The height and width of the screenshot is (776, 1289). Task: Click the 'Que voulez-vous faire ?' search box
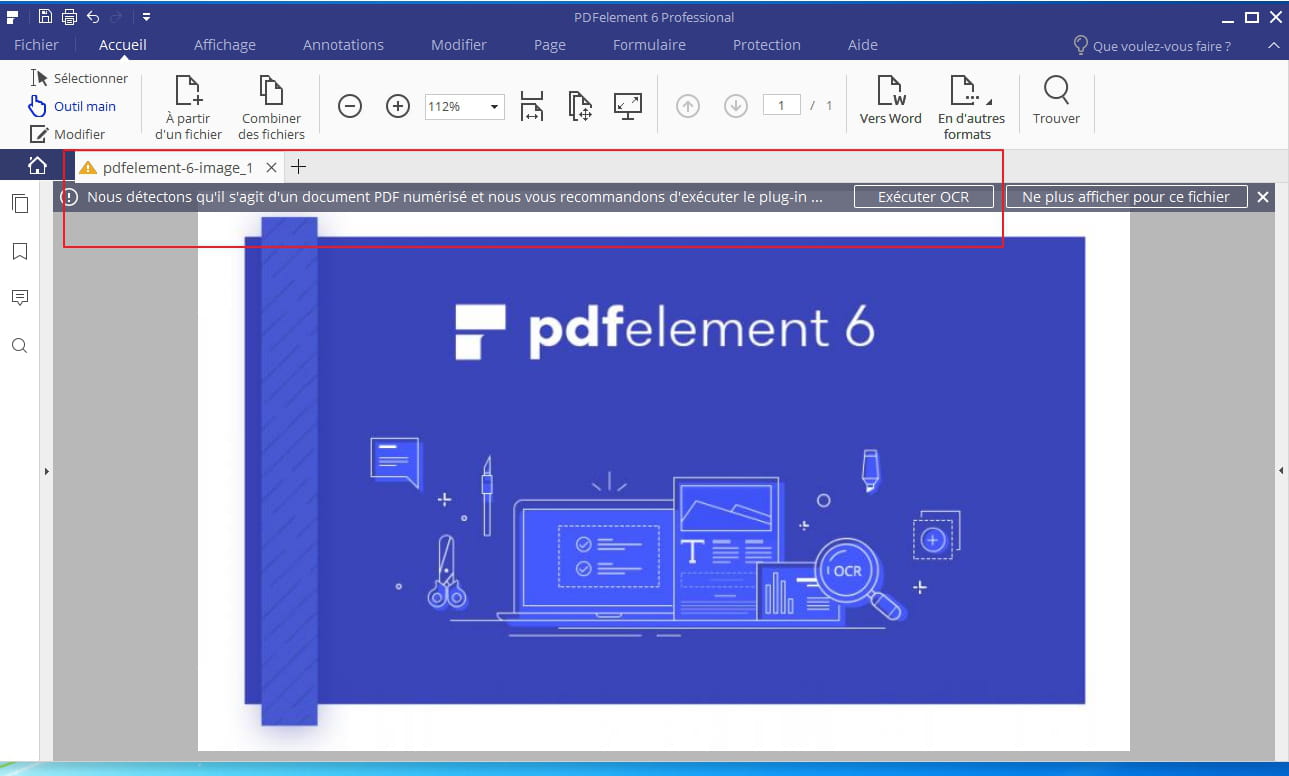point(1162,46)
